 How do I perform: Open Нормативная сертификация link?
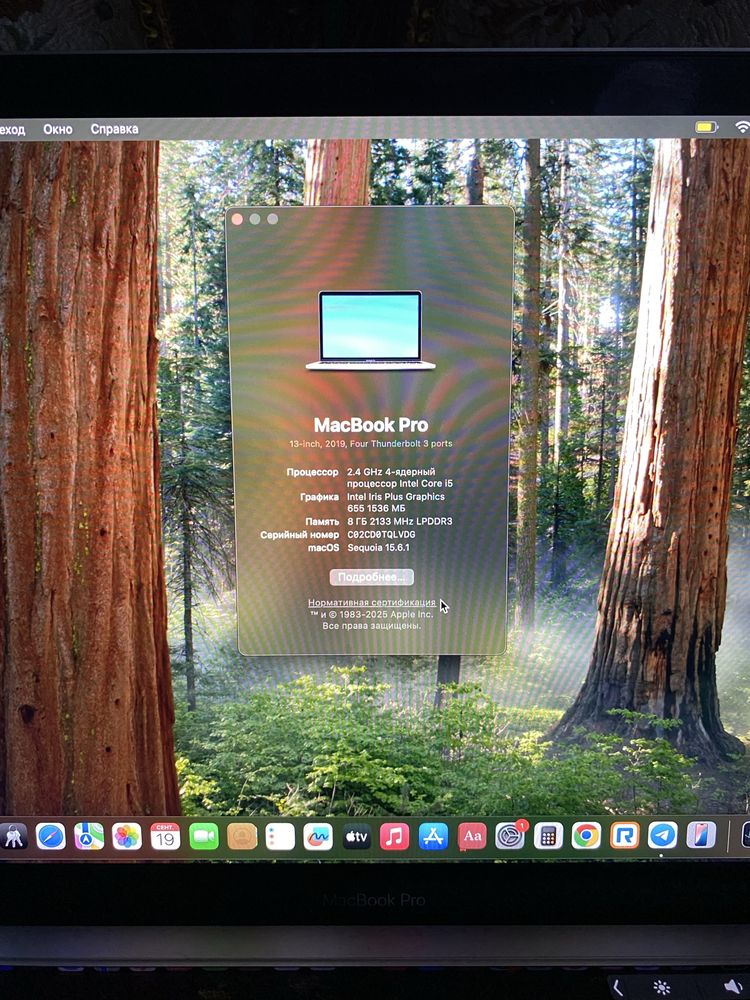[372, 602]
